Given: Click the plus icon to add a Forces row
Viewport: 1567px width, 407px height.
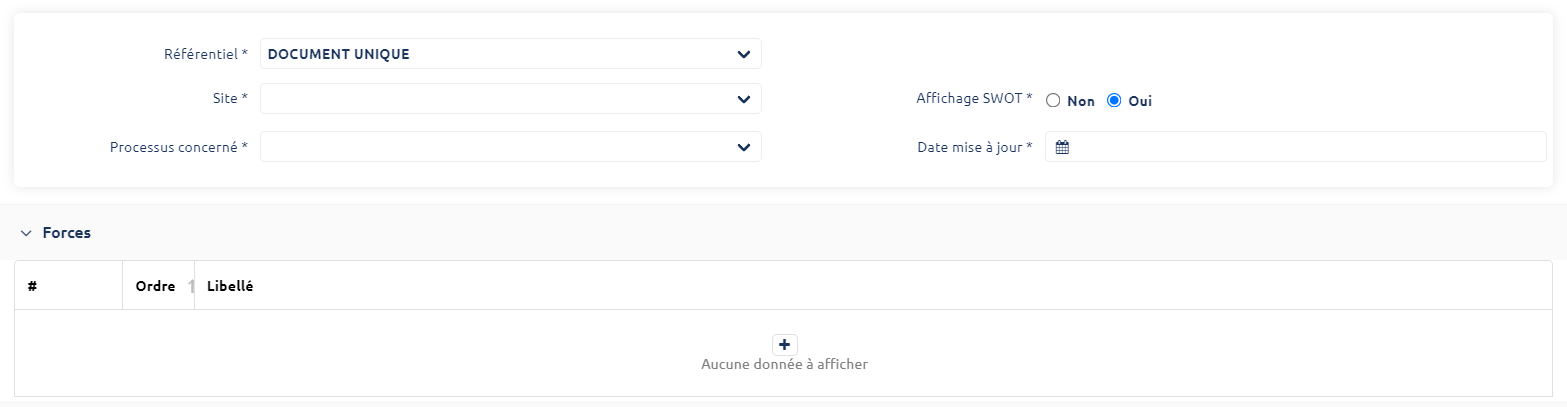Looking at the screenshot, I should [785, 345].
